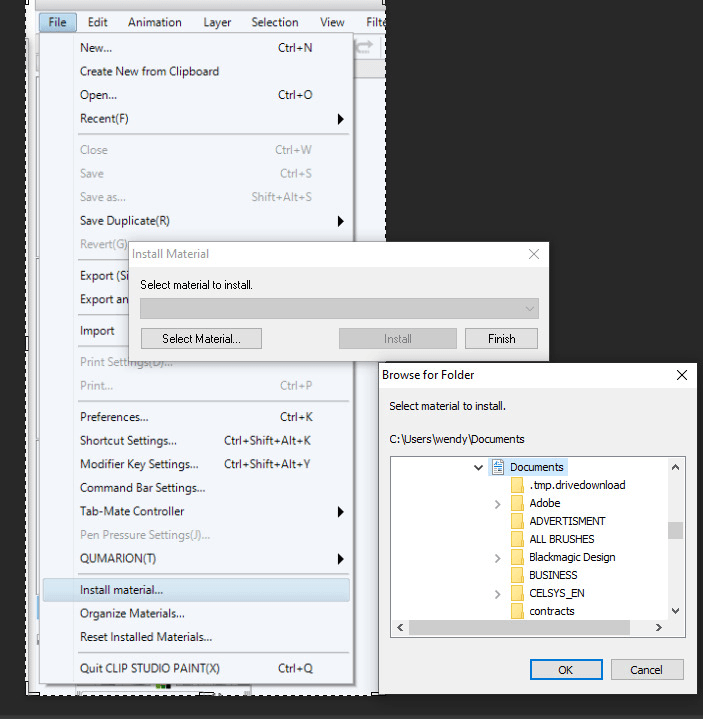The image size is (703, 719).
Task: Expand the Recent(F) submenu
Action: (x=196, y=119)
